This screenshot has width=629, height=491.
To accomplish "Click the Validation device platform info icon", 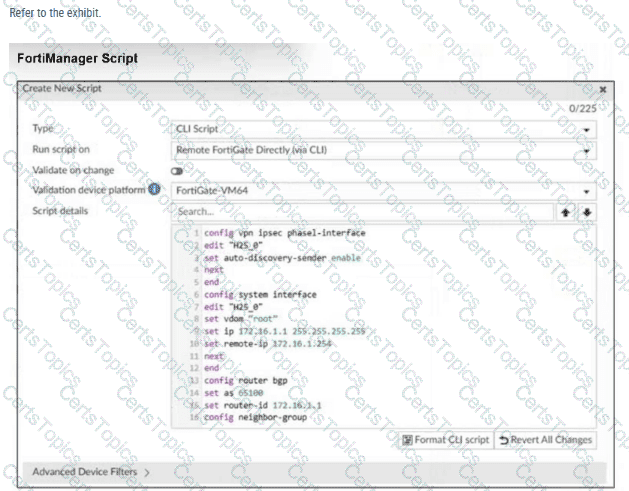I will point(154,188).
